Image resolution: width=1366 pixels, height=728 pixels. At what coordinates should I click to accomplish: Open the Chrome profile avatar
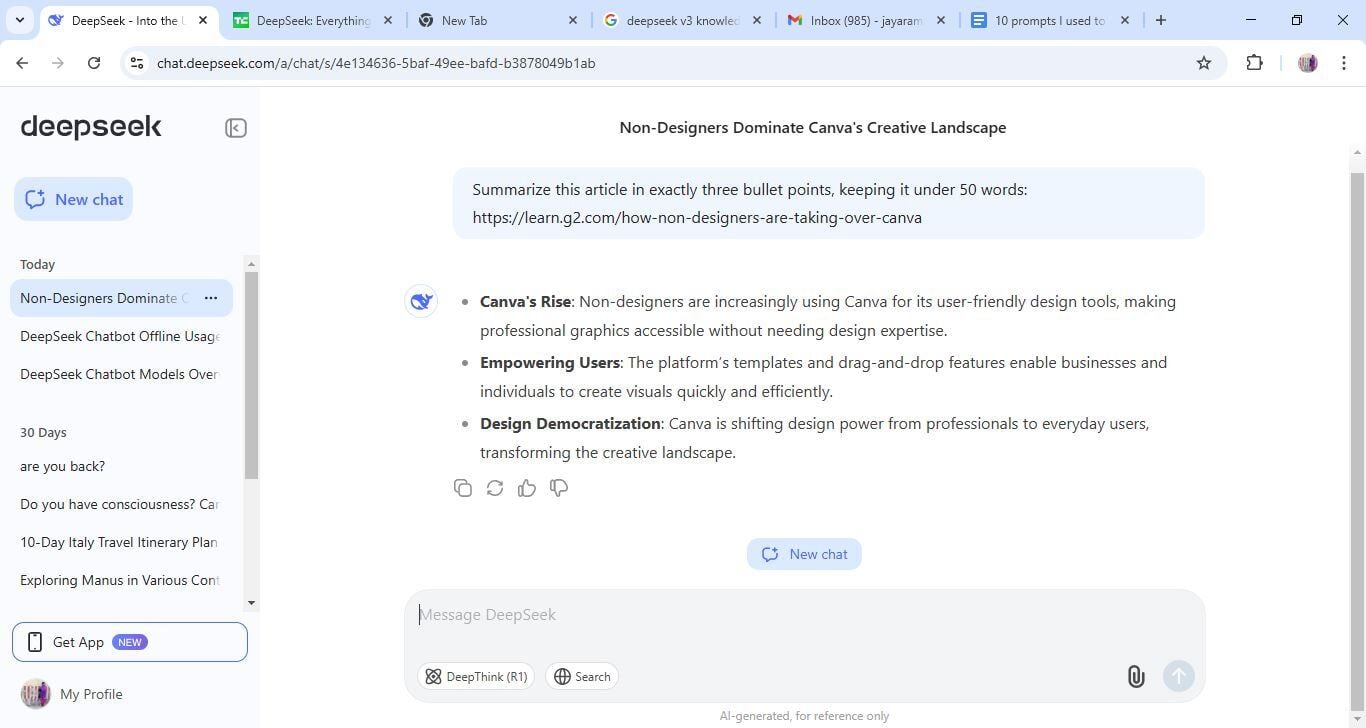tap(1307, 63)
